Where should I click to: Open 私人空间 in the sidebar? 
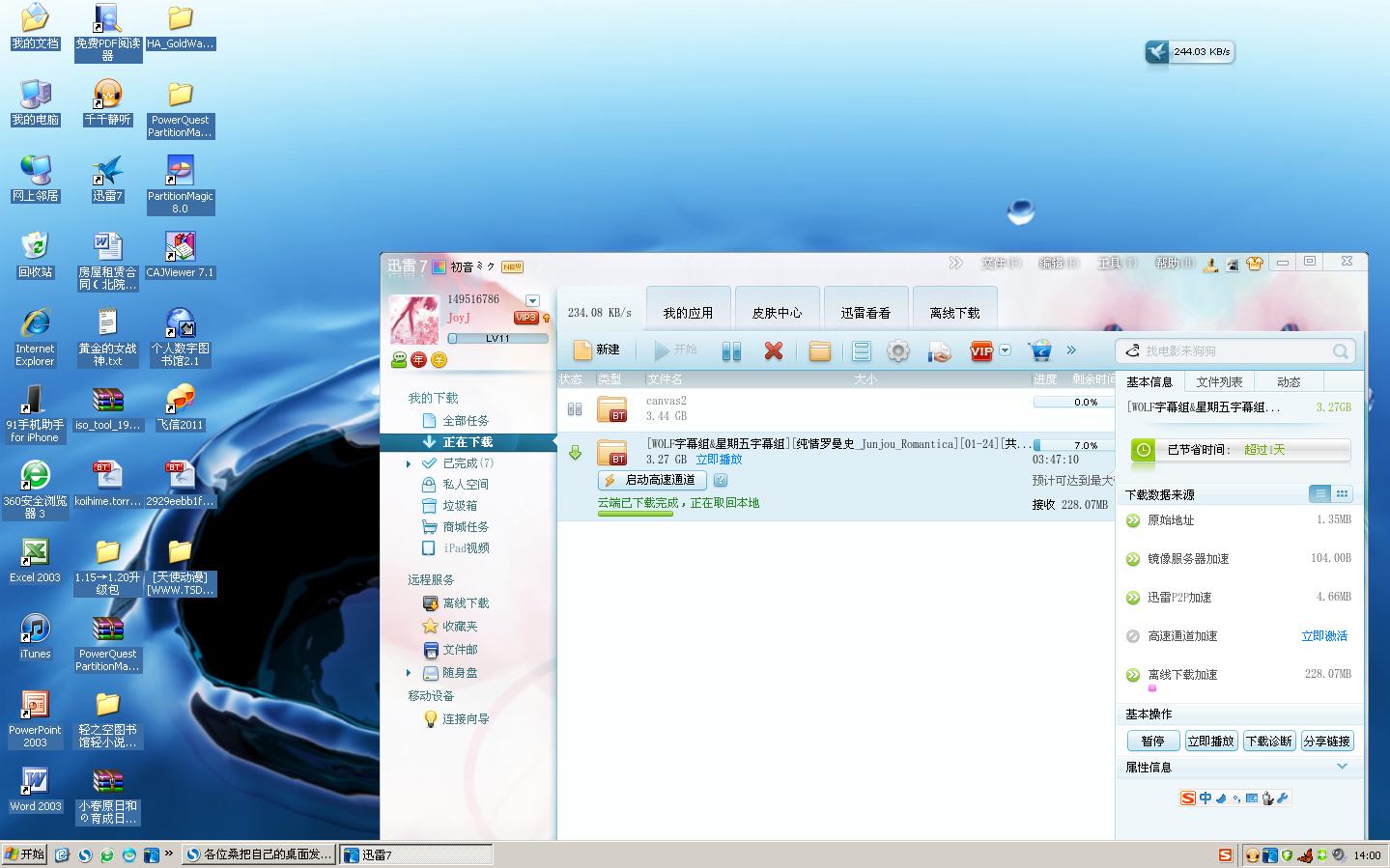[x=466, y=485]
